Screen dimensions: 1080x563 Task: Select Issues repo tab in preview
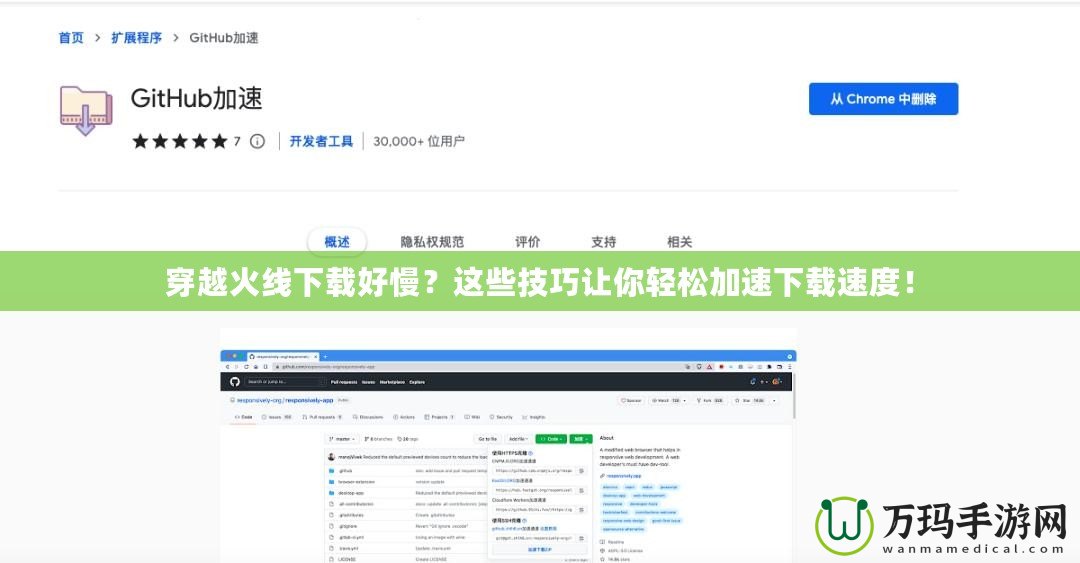tap(276, 417)
